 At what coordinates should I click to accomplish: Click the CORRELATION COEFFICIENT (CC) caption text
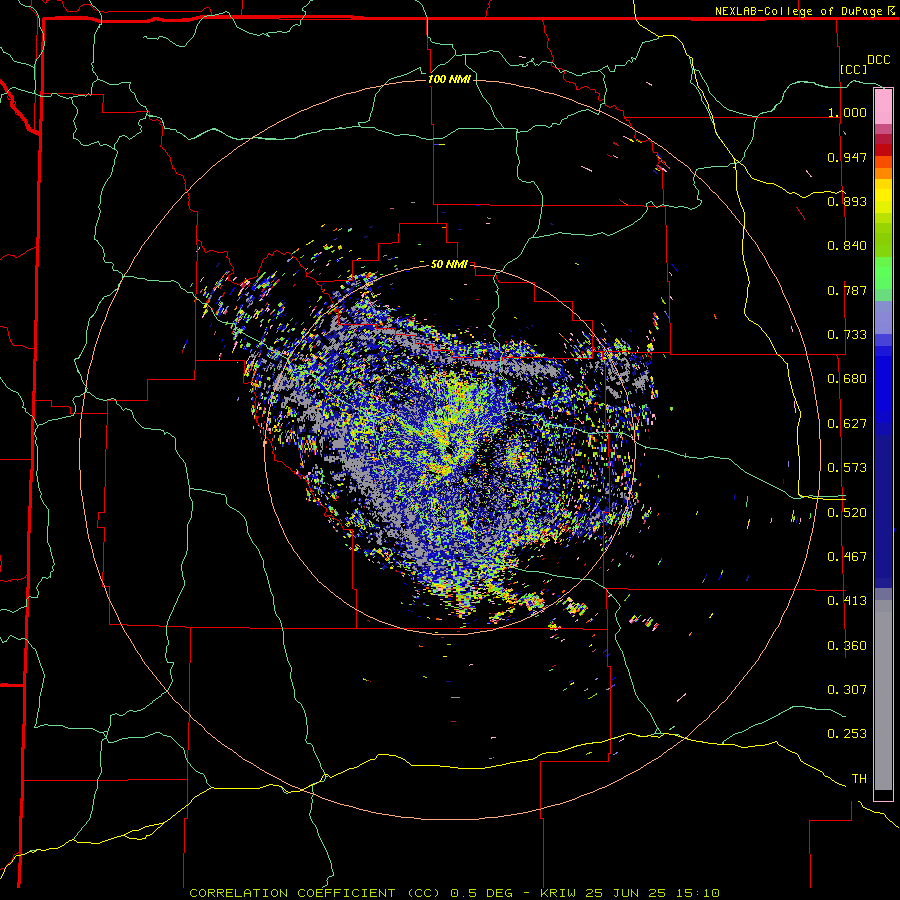(x=315, y=893)
